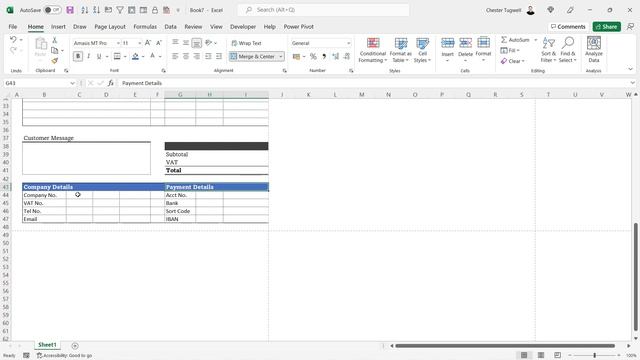Toggle Bottom Align vertical alignment

pyautogui.click(x=197, y=42)
